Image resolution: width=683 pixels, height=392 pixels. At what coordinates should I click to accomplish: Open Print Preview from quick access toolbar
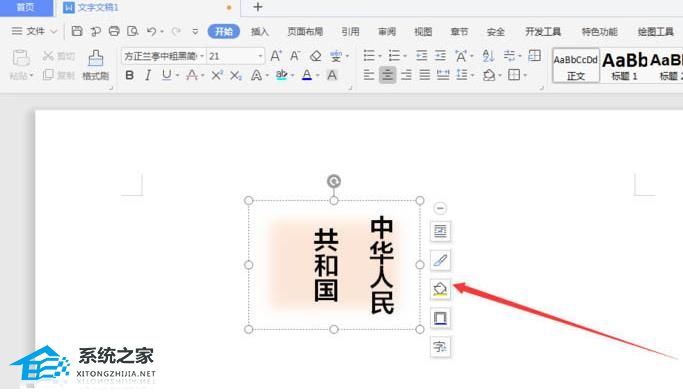[133, 31]
